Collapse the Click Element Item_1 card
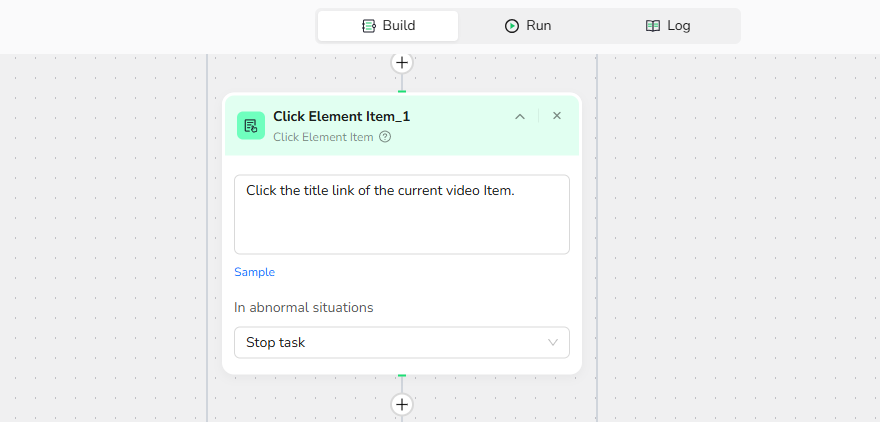 coord(520,116)
